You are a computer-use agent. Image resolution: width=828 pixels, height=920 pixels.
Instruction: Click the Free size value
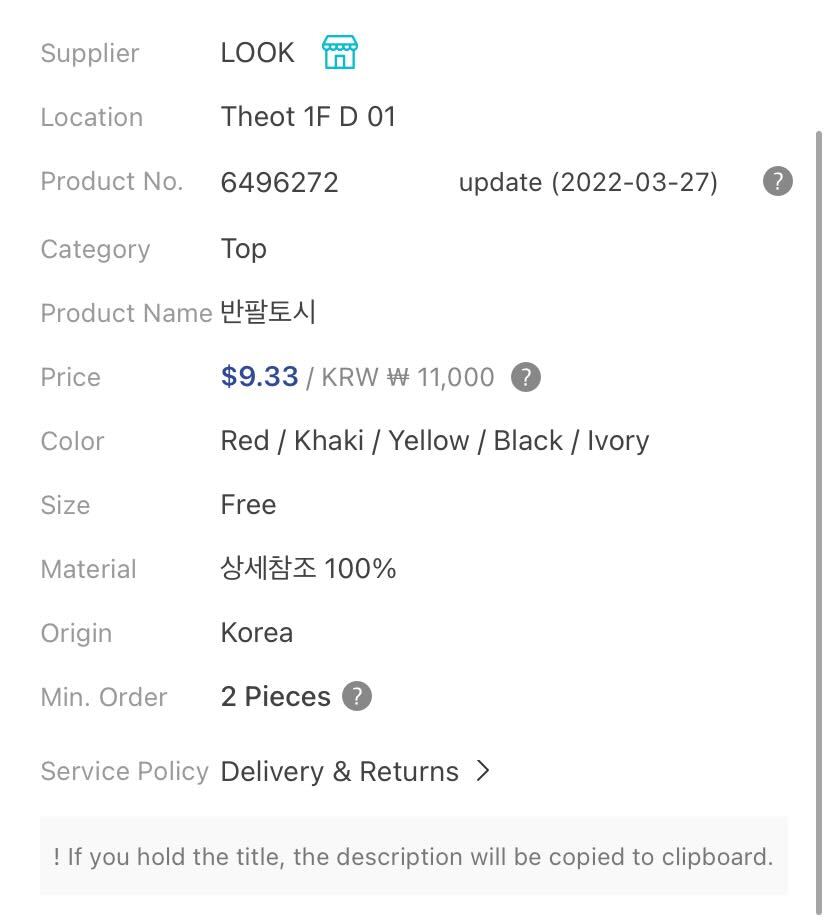point(248,505)
